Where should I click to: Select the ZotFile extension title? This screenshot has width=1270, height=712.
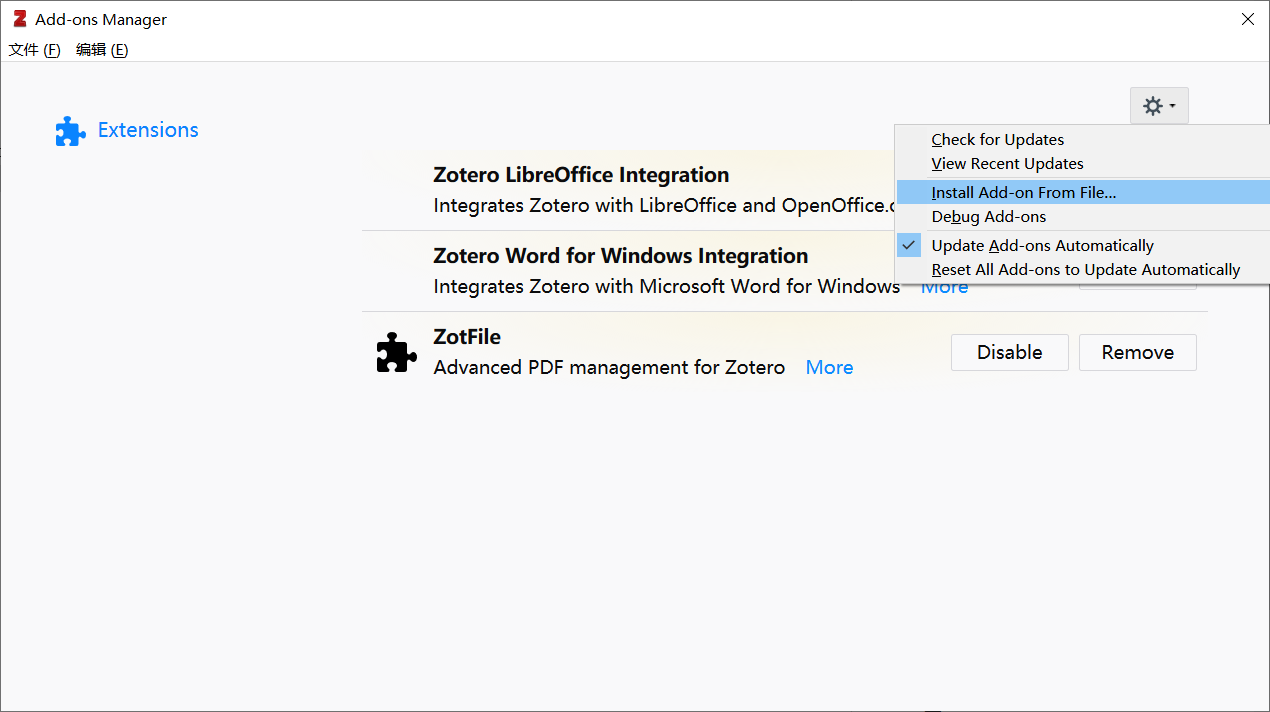(x=467, y=337)
